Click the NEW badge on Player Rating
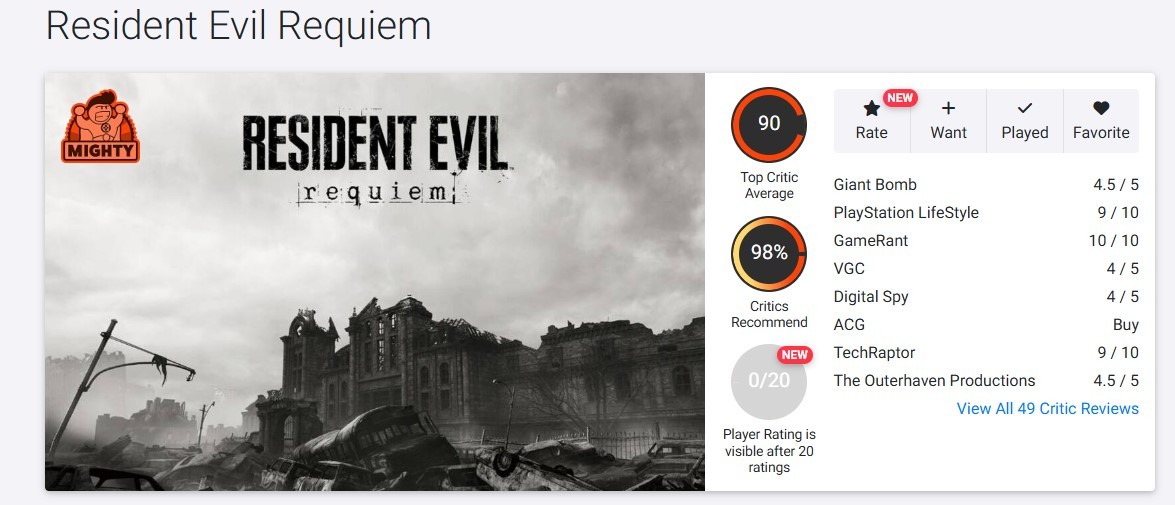 [x=795, y=354]
